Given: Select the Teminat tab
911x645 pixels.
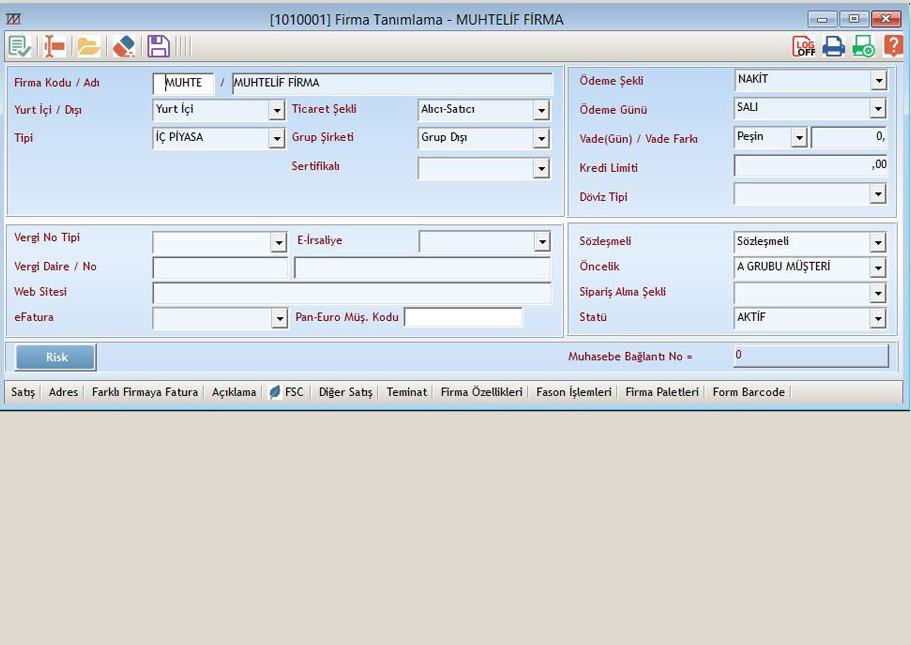Looking at the screenshot, I should pyautogui.click(x=407, y=393).
